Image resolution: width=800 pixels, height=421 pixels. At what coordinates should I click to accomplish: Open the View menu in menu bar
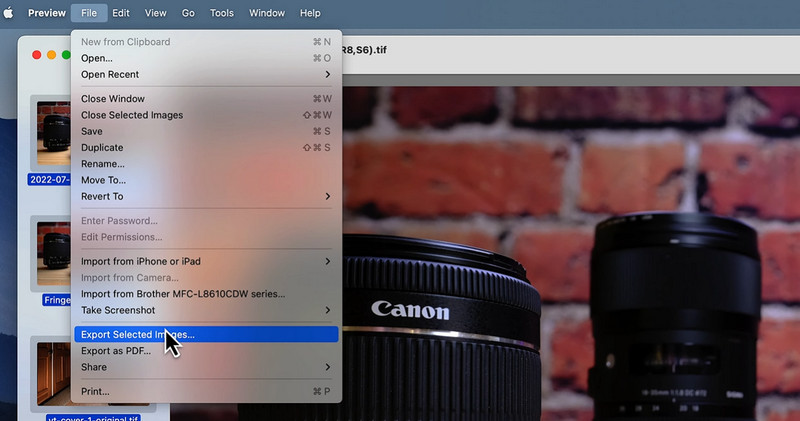point(155,13)
